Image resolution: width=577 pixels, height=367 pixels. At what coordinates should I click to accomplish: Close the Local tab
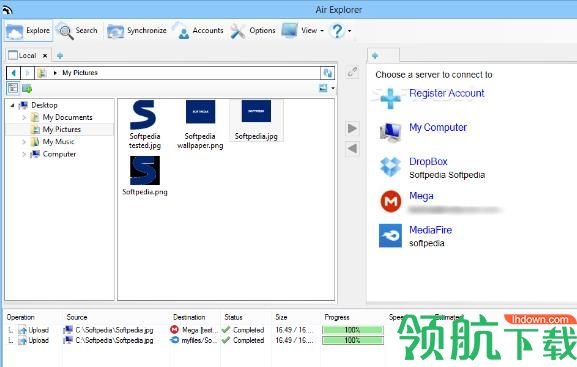pos(45,56)
